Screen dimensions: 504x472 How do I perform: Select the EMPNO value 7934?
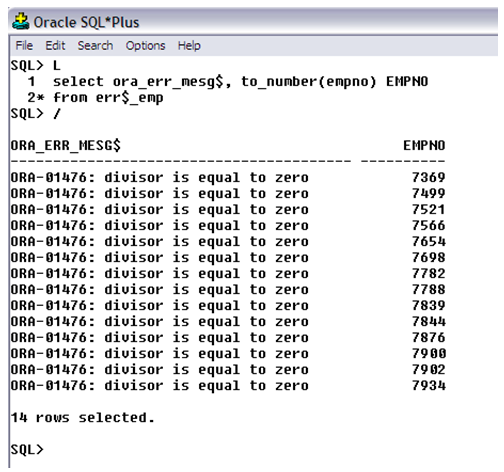pos(428,385)
